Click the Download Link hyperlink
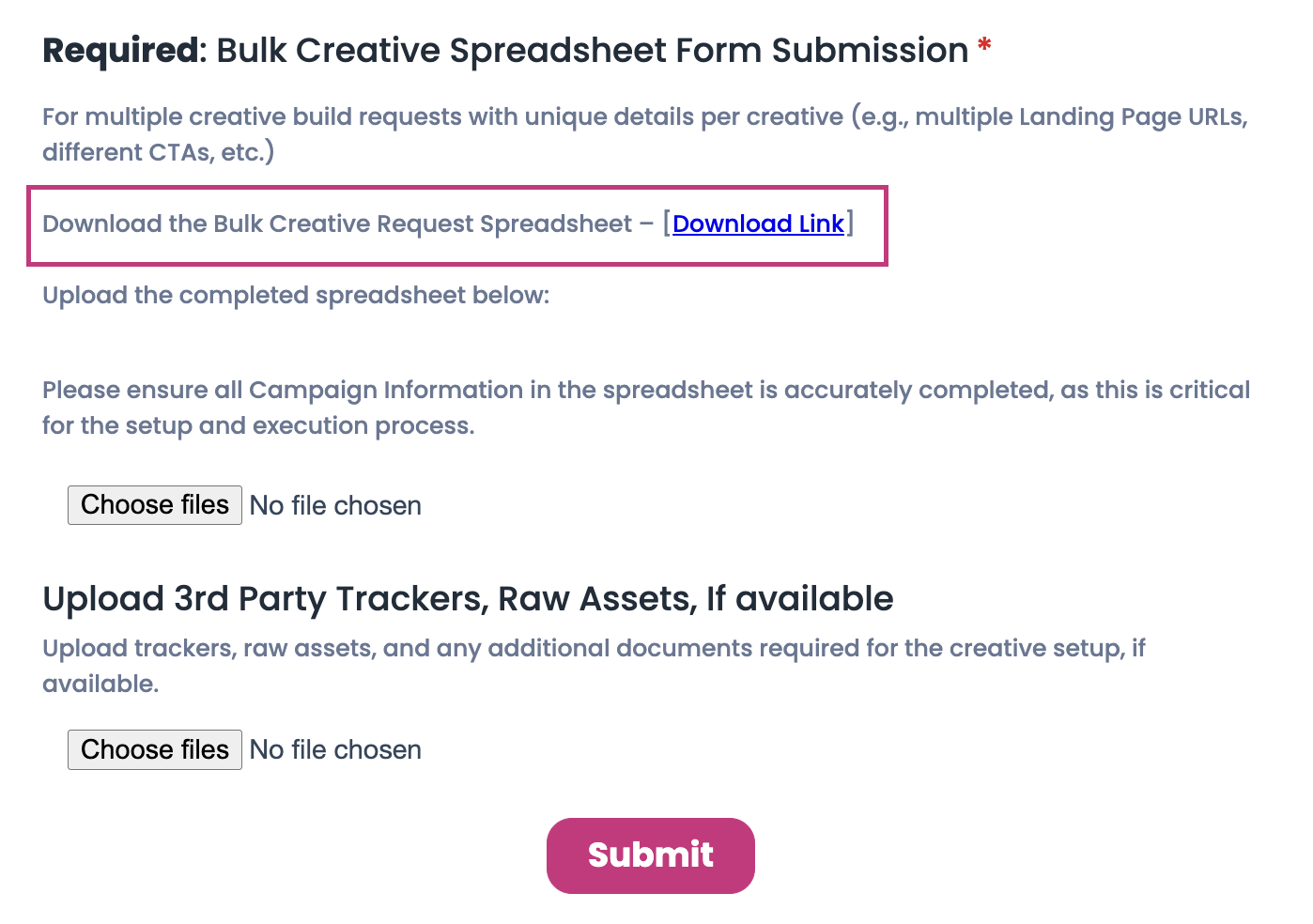The height and width of the screenshot is (924, 1313). pos(758,223)
